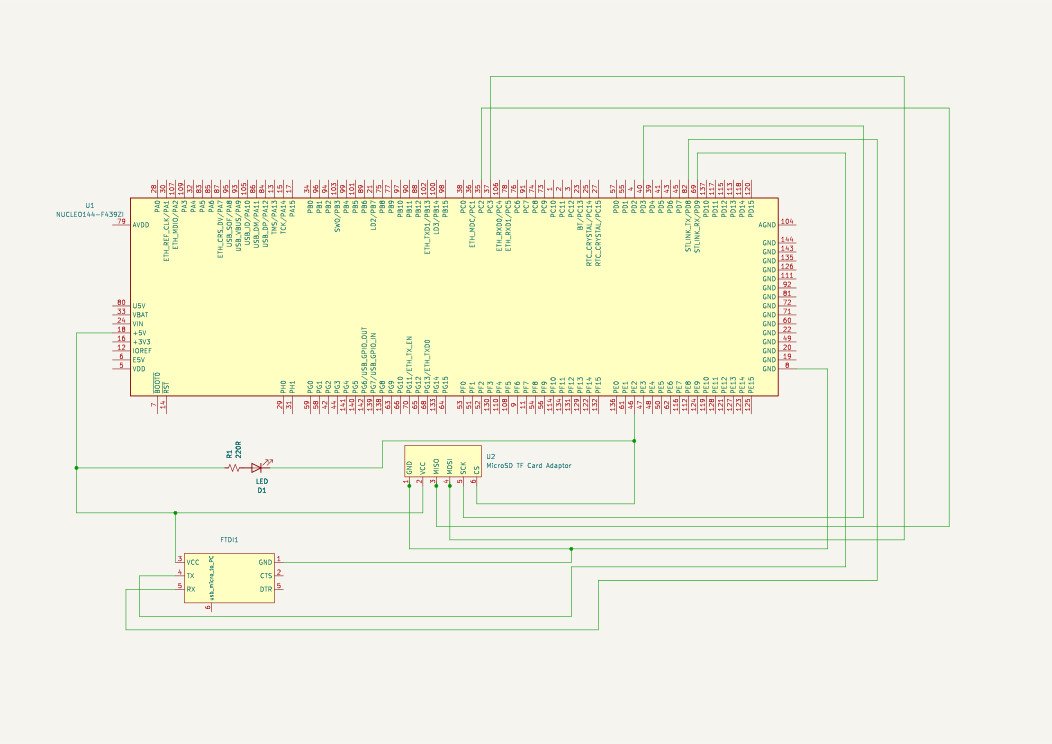
Task: Click the U1 E5V pin 6
Action: pos(121,359)
